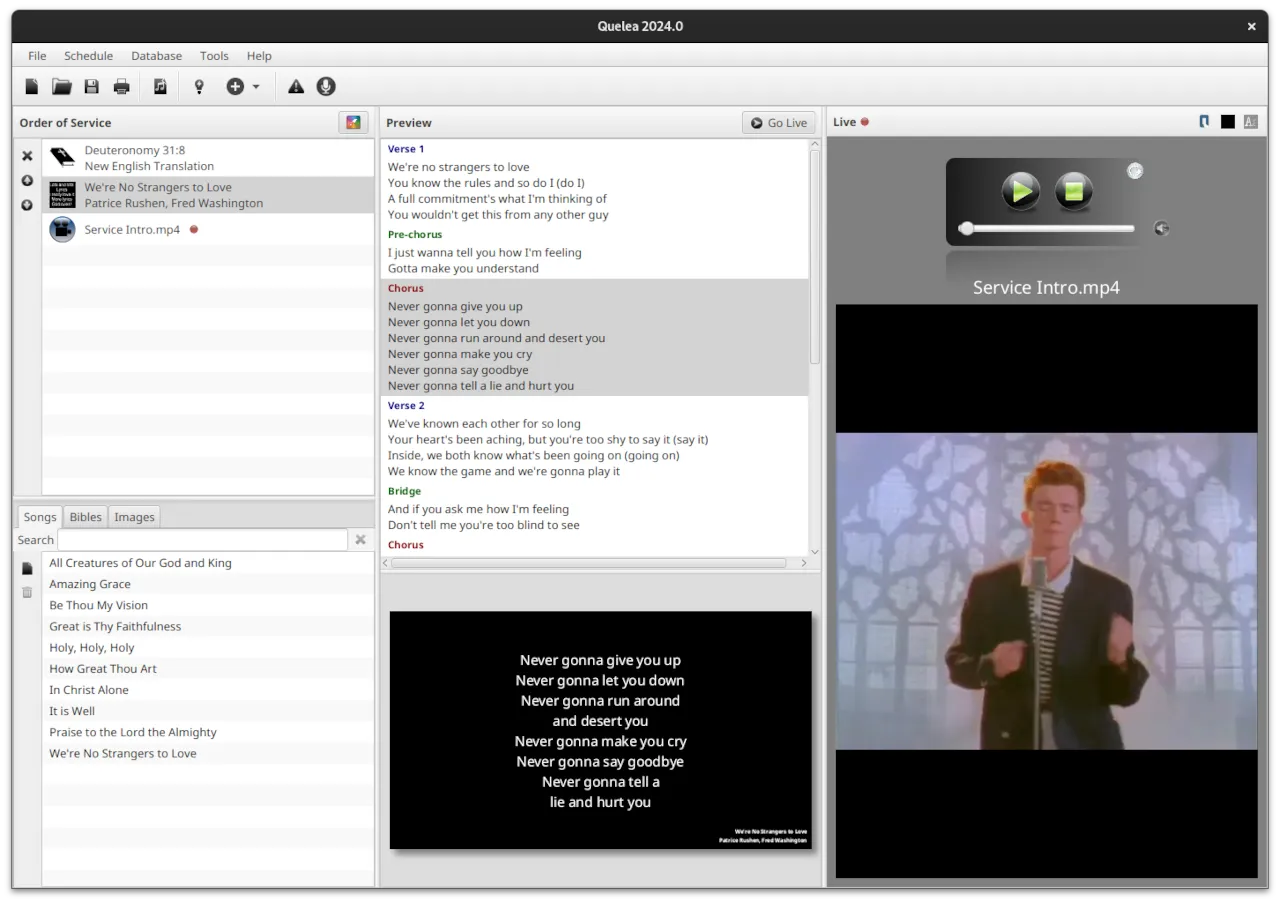Click the new song music-note icon
This screenshot has width=1280, height=903.
point(160,87)
